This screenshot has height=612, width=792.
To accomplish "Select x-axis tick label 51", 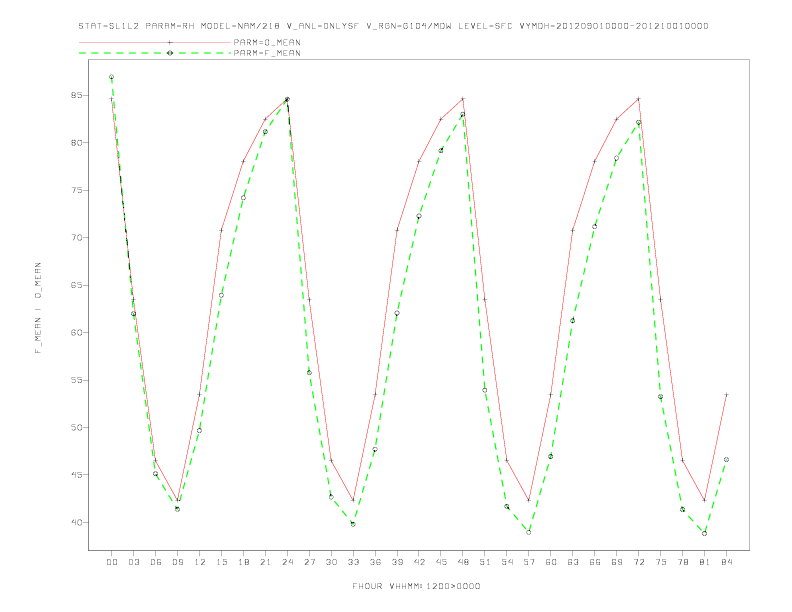I will click(485, 562).
